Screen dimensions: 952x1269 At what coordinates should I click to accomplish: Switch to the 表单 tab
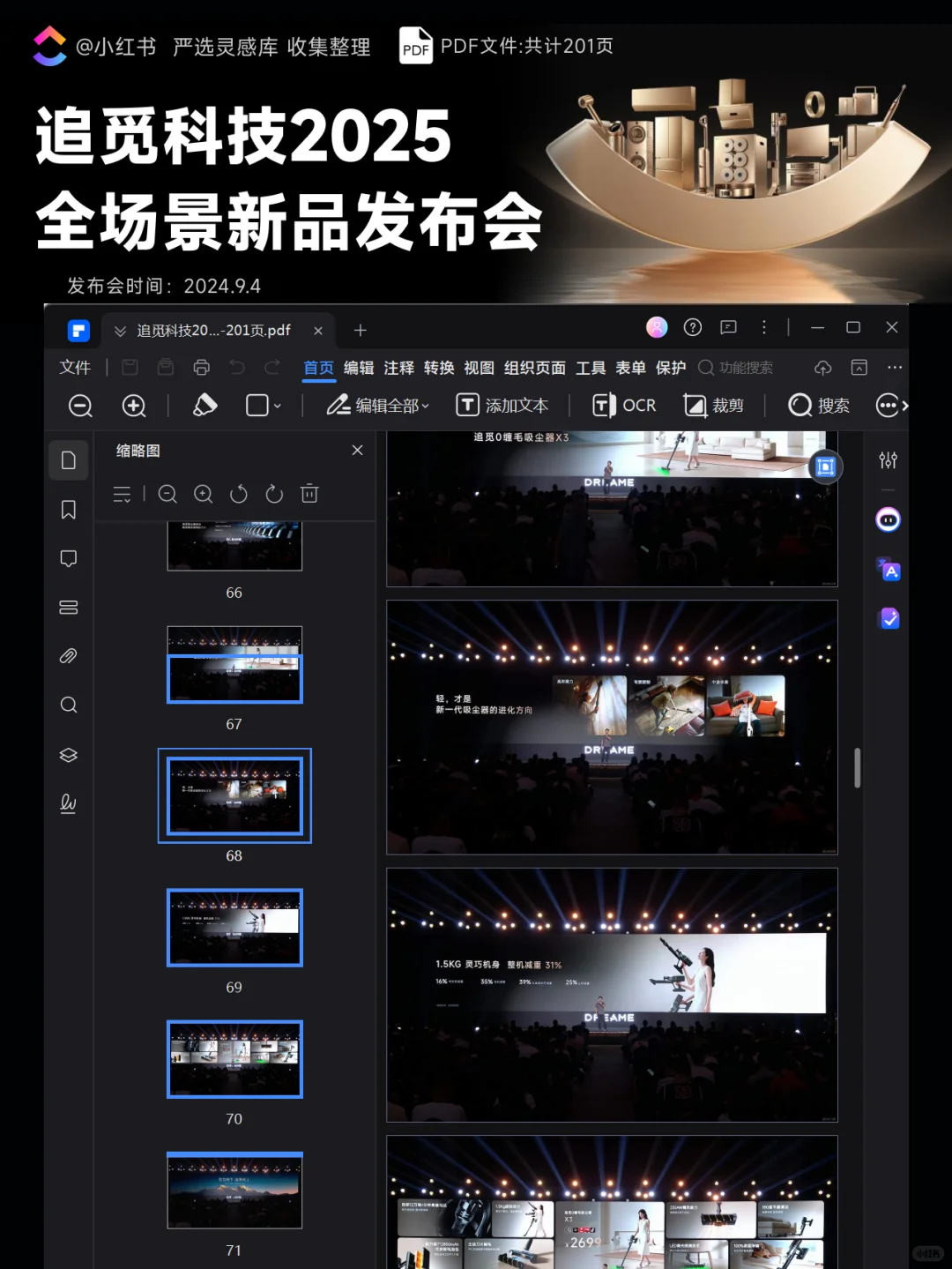tap(630, 368)
